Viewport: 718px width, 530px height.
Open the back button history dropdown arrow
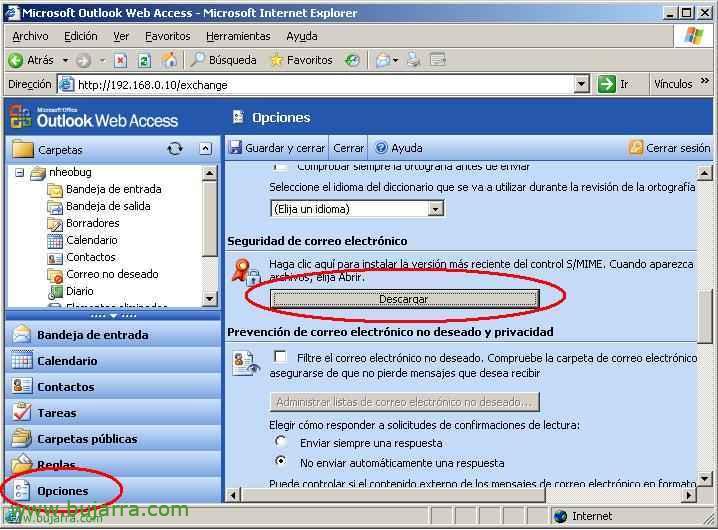point(65,60)
